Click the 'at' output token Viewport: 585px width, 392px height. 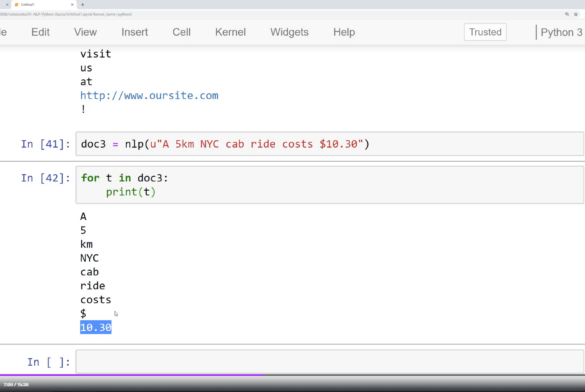point(86,82)
